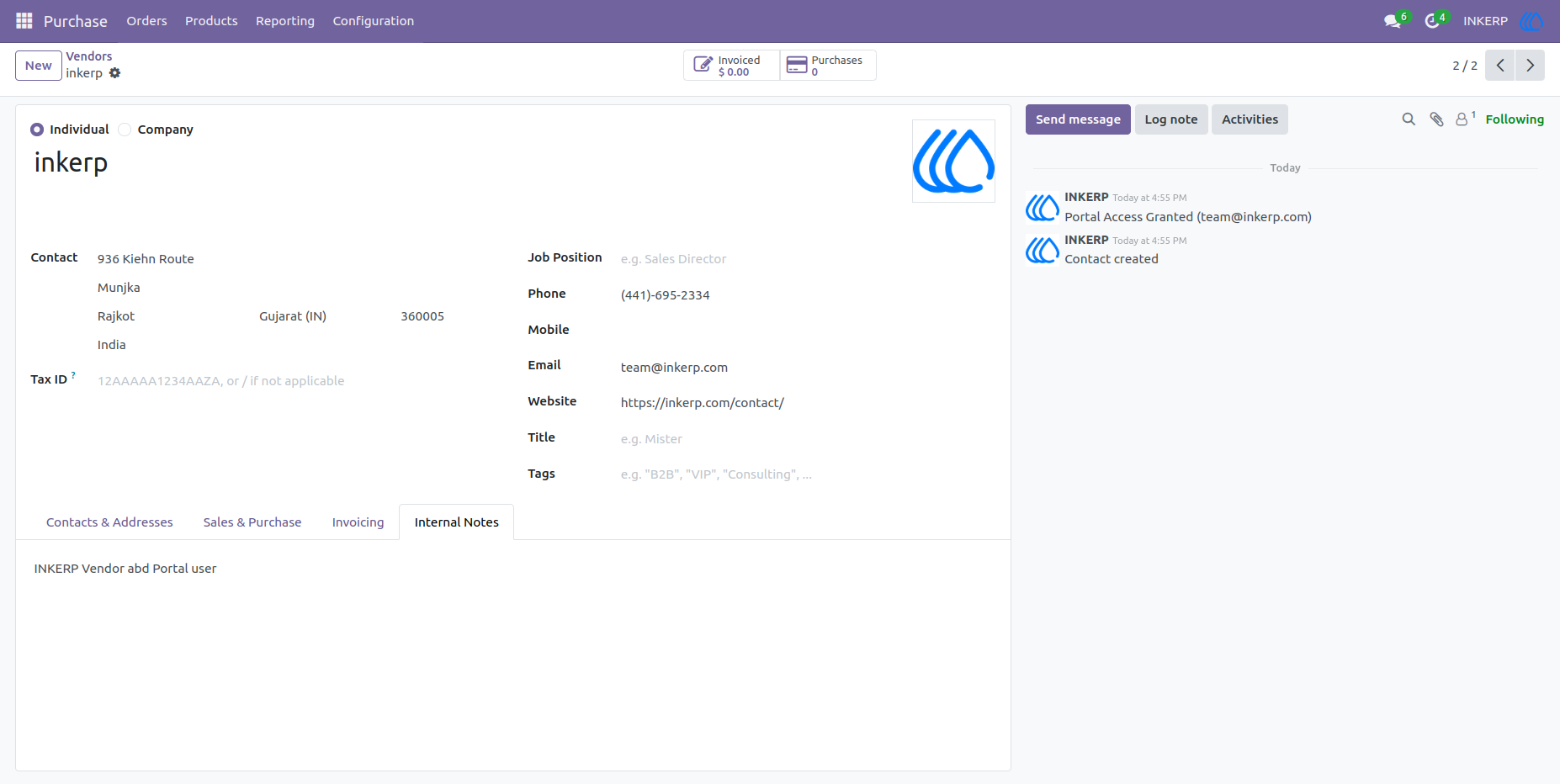
Task: Open the apps grid menu icon
Action: click(x=24, y=21)
